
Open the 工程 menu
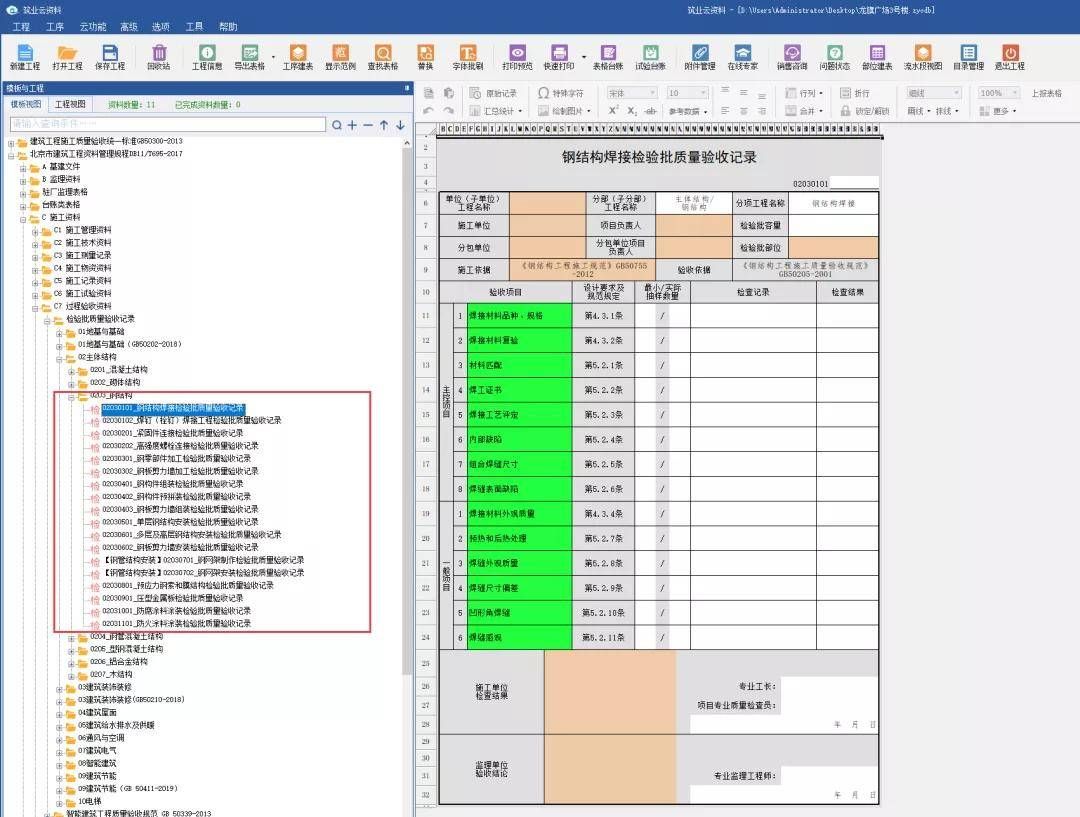(x=21, y=26)
